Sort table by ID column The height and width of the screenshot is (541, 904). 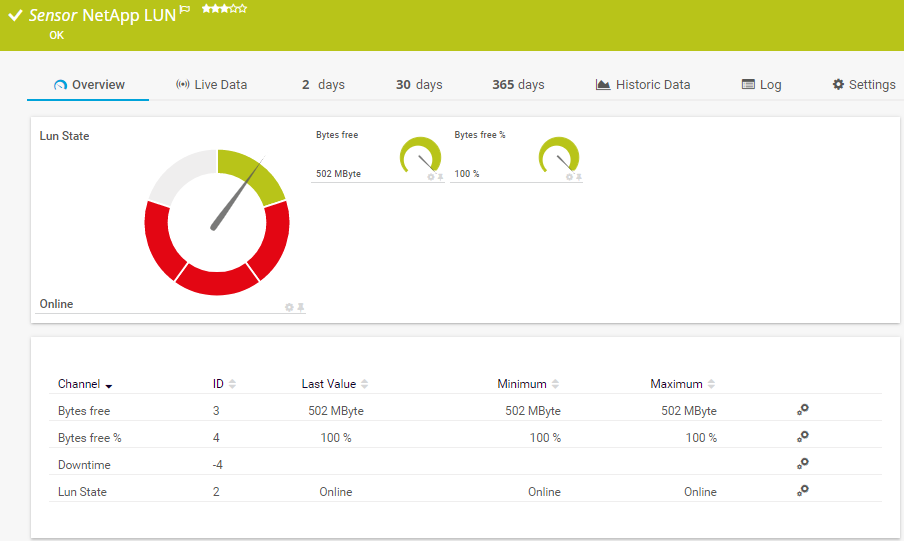(x=232, y=384)
